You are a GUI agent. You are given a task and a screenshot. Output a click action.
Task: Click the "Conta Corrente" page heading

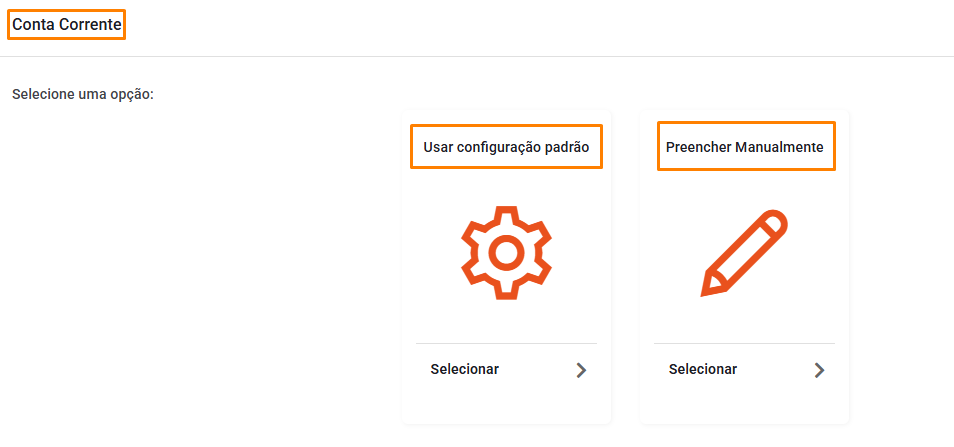click(x=67, y=25)
